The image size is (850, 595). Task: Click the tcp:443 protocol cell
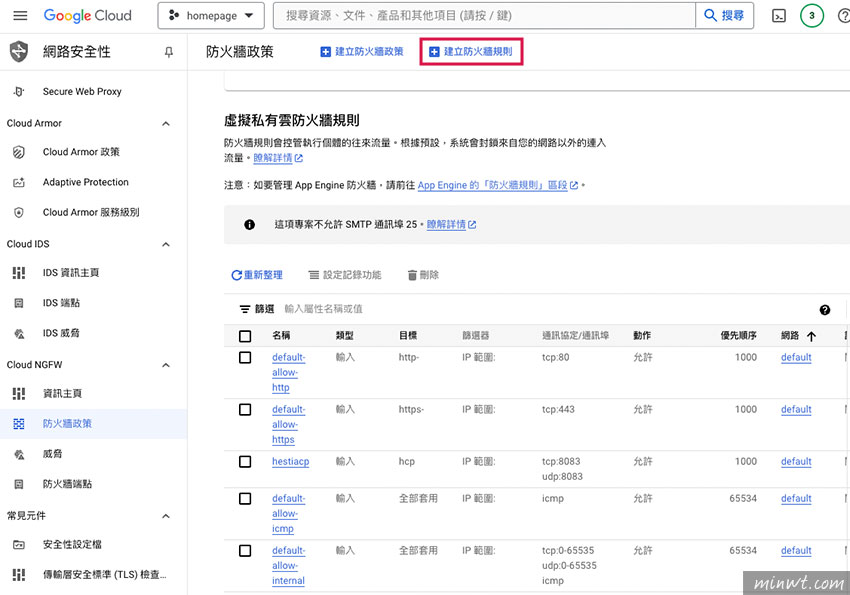[558, 410]
